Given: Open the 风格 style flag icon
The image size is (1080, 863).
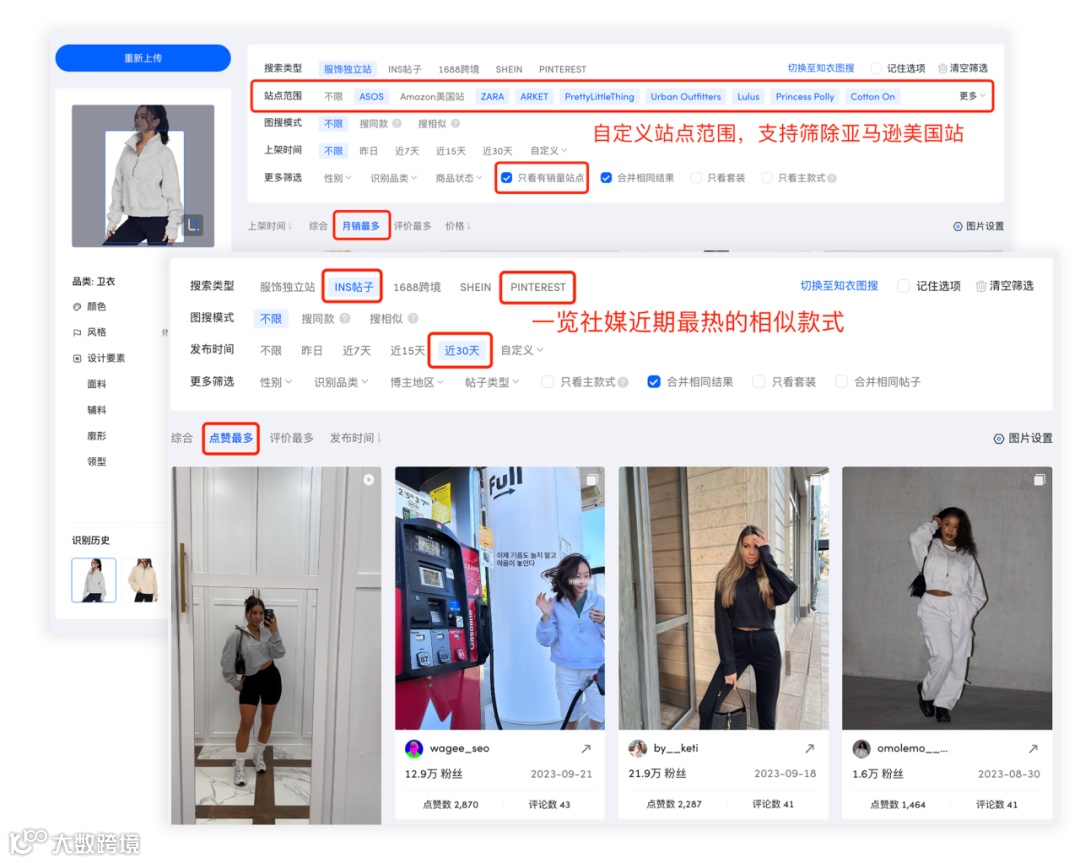Looking at the screenshot, I should coord(77,332).
